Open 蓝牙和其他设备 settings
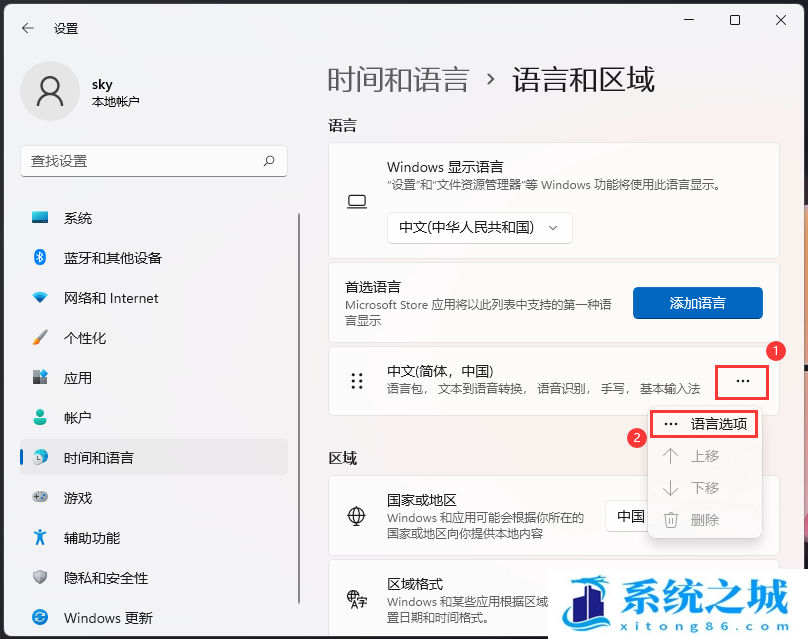The width and height of the screenshot is (808, 639). 154,257
